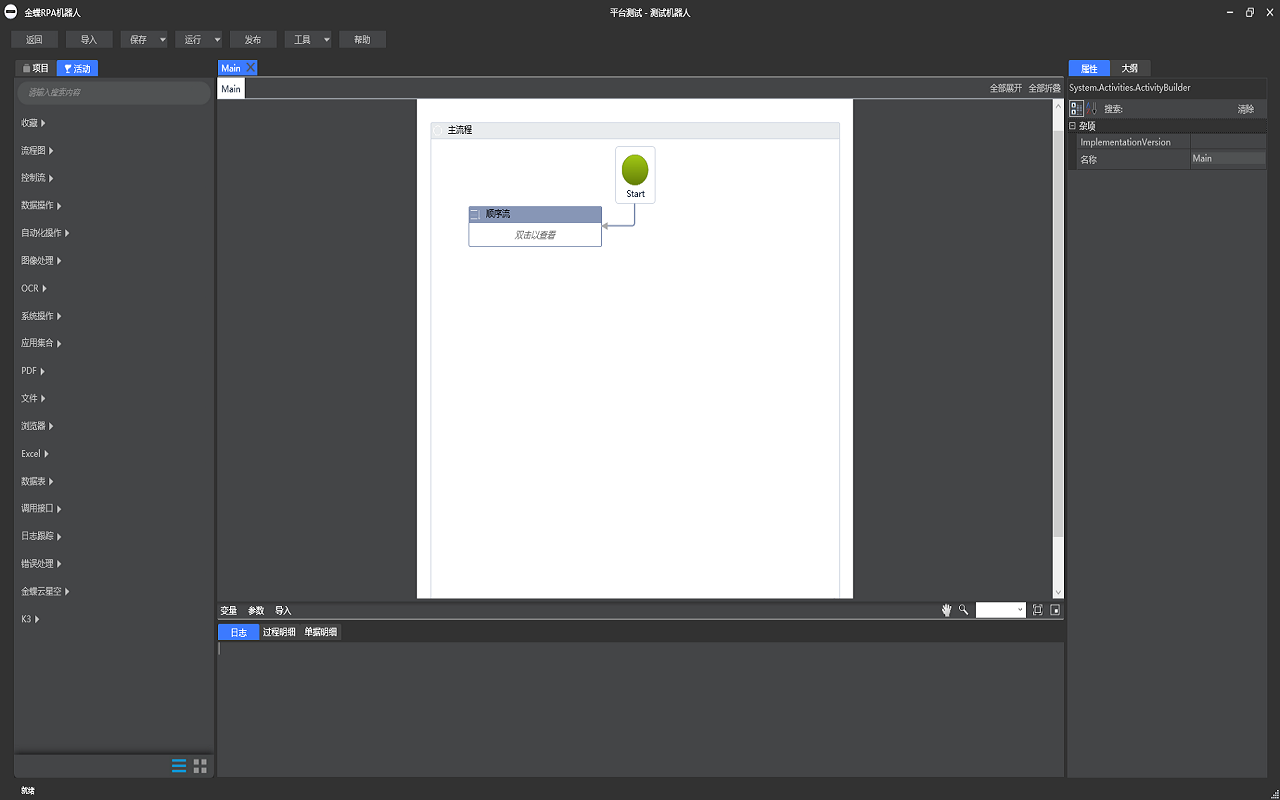Screen dimensions: 1280x800
Task: Switch to the 项目 tab
Action: click(36, 68)
